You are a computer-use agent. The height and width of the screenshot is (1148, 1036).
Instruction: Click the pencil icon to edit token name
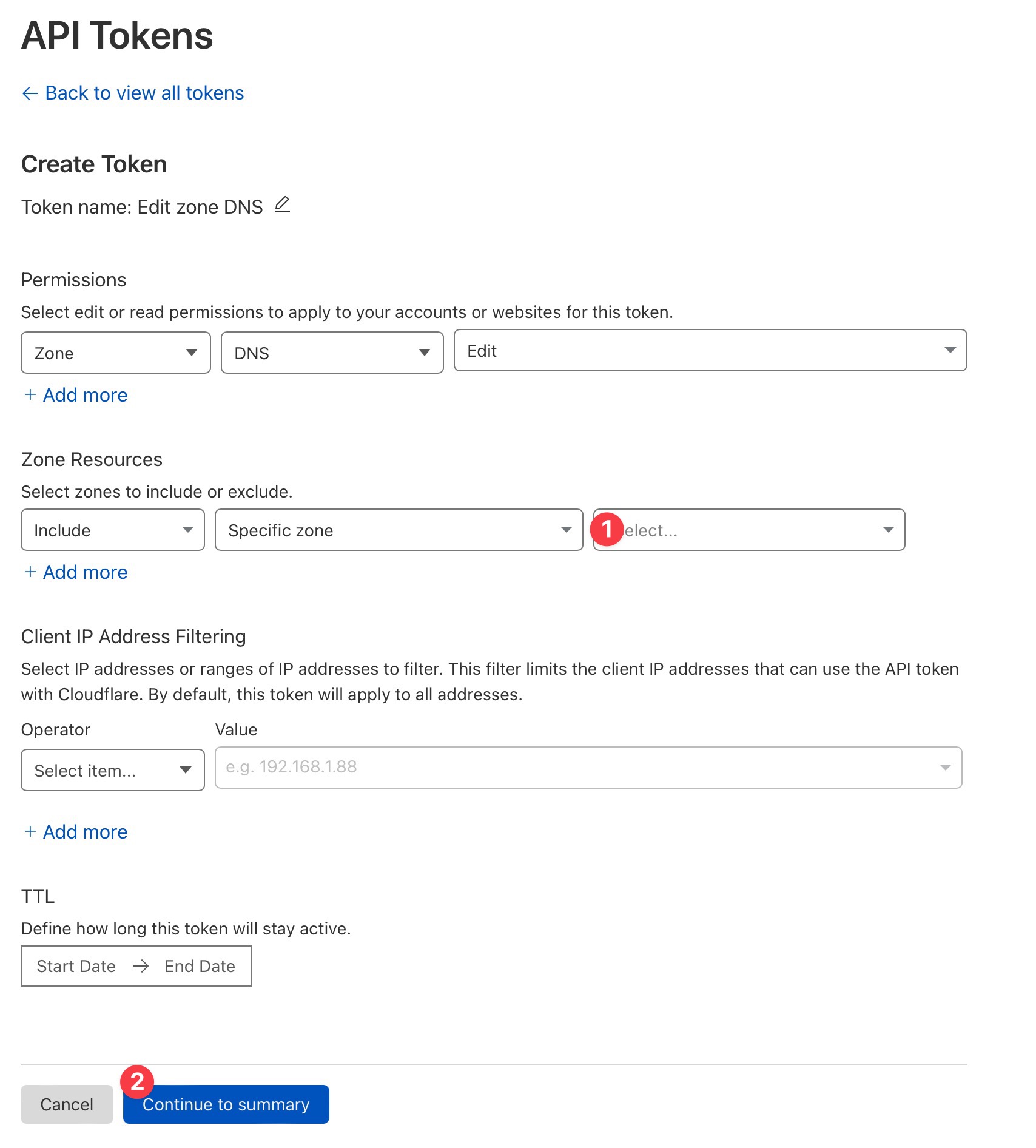click(283, 205)
